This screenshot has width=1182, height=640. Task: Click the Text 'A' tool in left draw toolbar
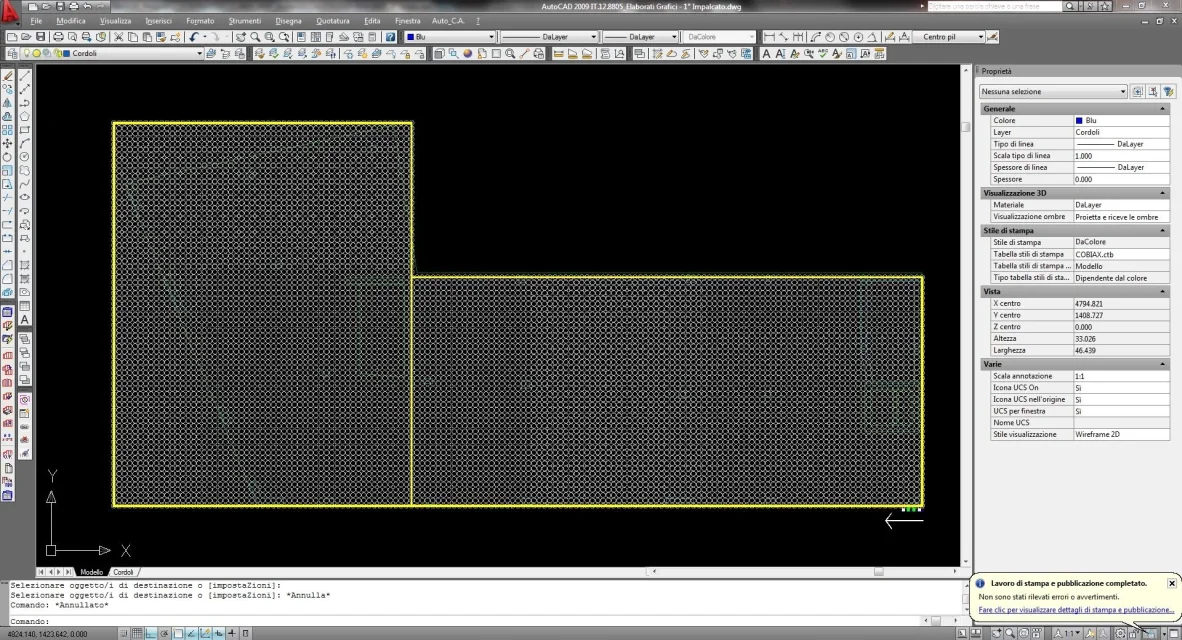click(x=25, y=320)
